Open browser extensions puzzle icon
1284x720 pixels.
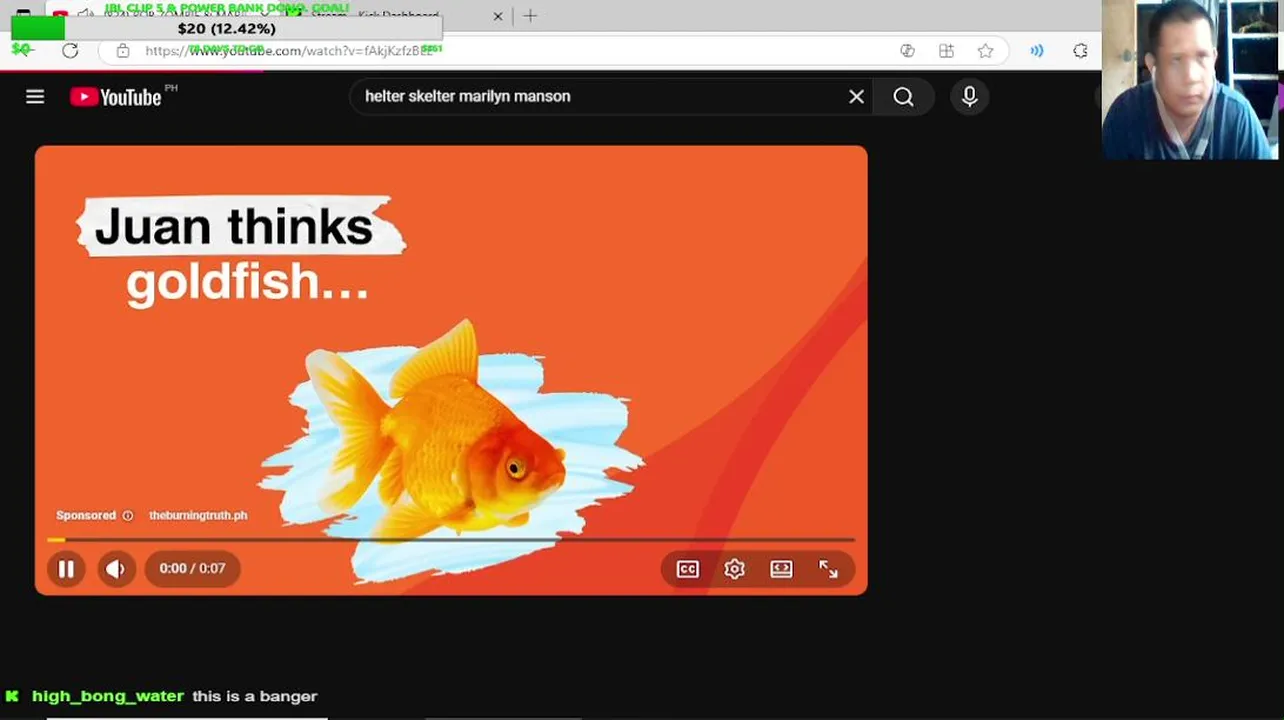coord(1080,51)
